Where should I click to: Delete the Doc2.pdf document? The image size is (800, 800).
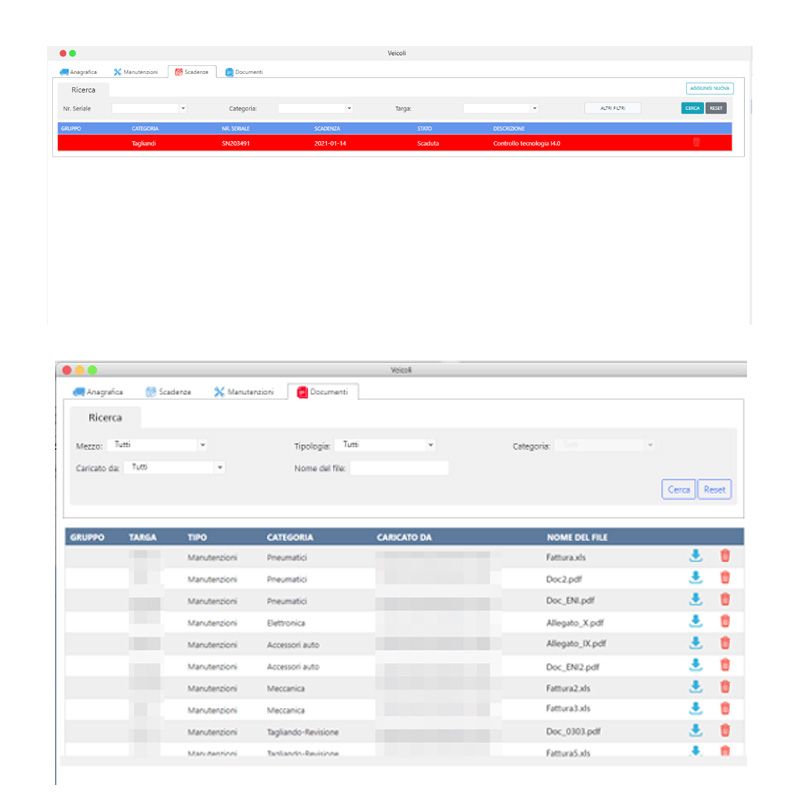point(725,578)
